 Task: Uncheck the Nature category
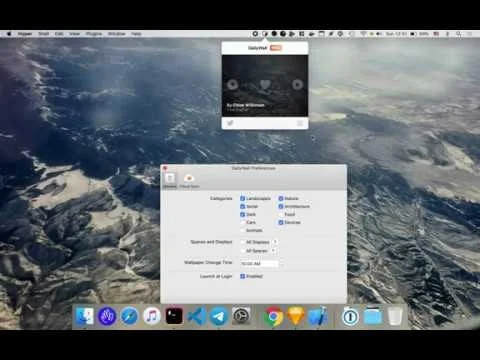pyautogui.click(x=281, y=198)
